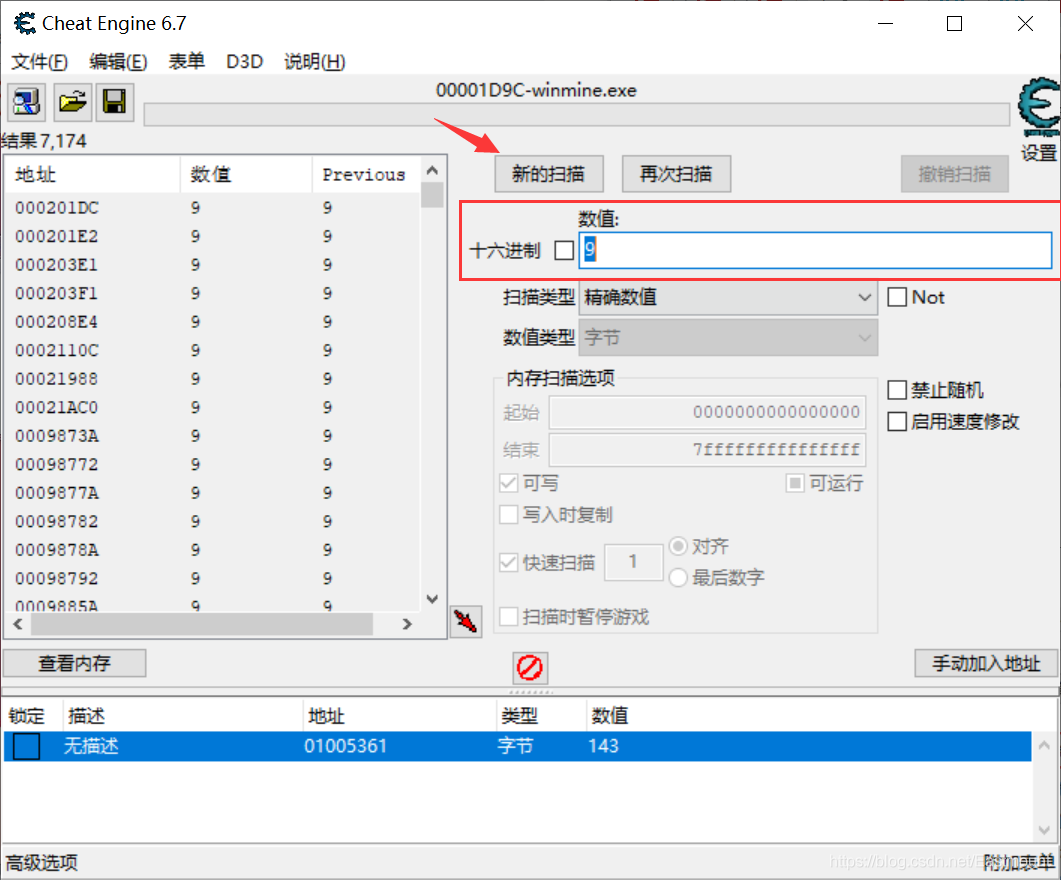Click the 起始 start address field
This screenshot has height=880, width=1061.
(x=707, y=412)
